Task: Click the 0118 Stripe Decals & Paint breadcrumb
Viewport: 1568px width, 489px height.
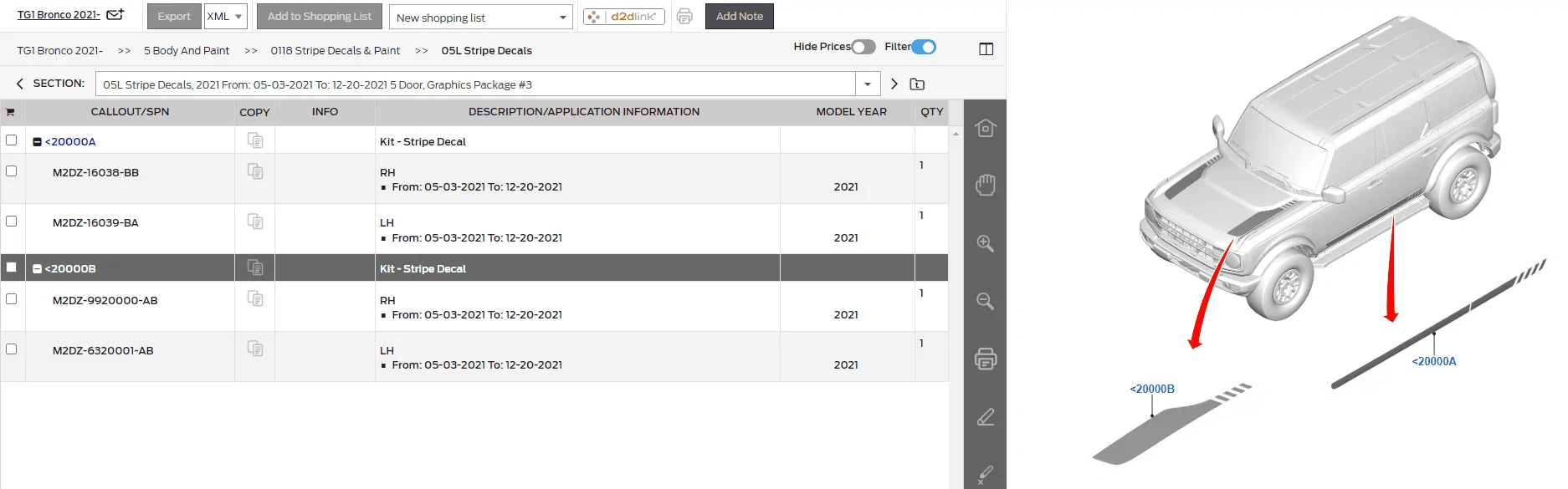Action: [x=336, y=50]
